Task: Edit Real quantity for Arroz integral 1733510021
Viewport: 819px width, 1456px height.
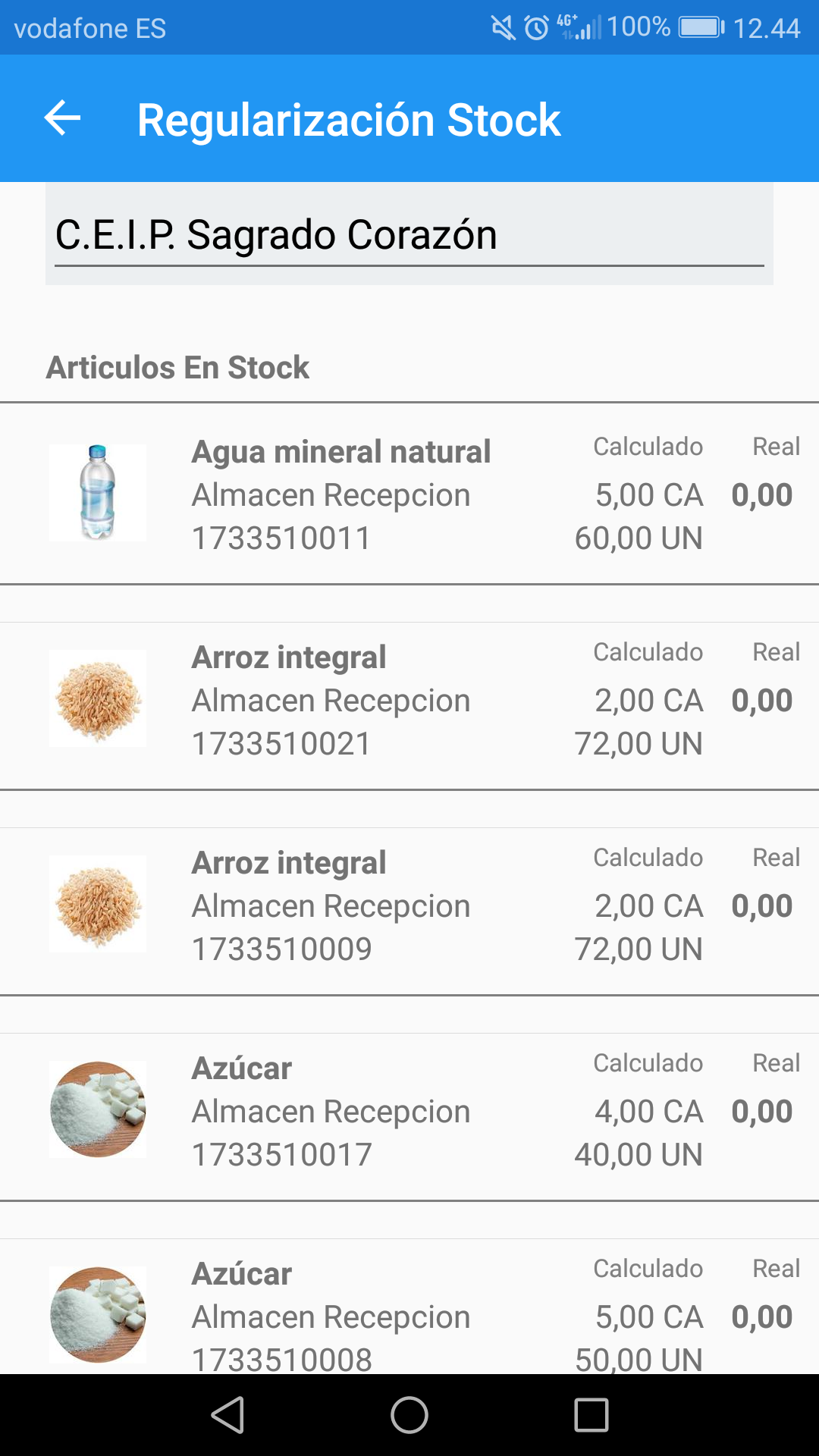Action: coord(761,701)
